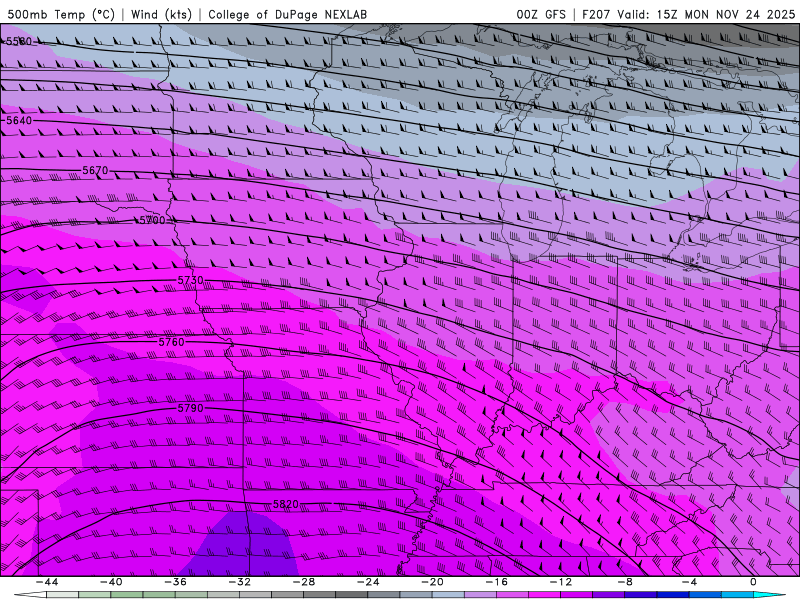Image resolution: width=800 pixels, height=600 pixels.
Task: Click the 5670 height contour label
Action: click(x=95, y=170)
